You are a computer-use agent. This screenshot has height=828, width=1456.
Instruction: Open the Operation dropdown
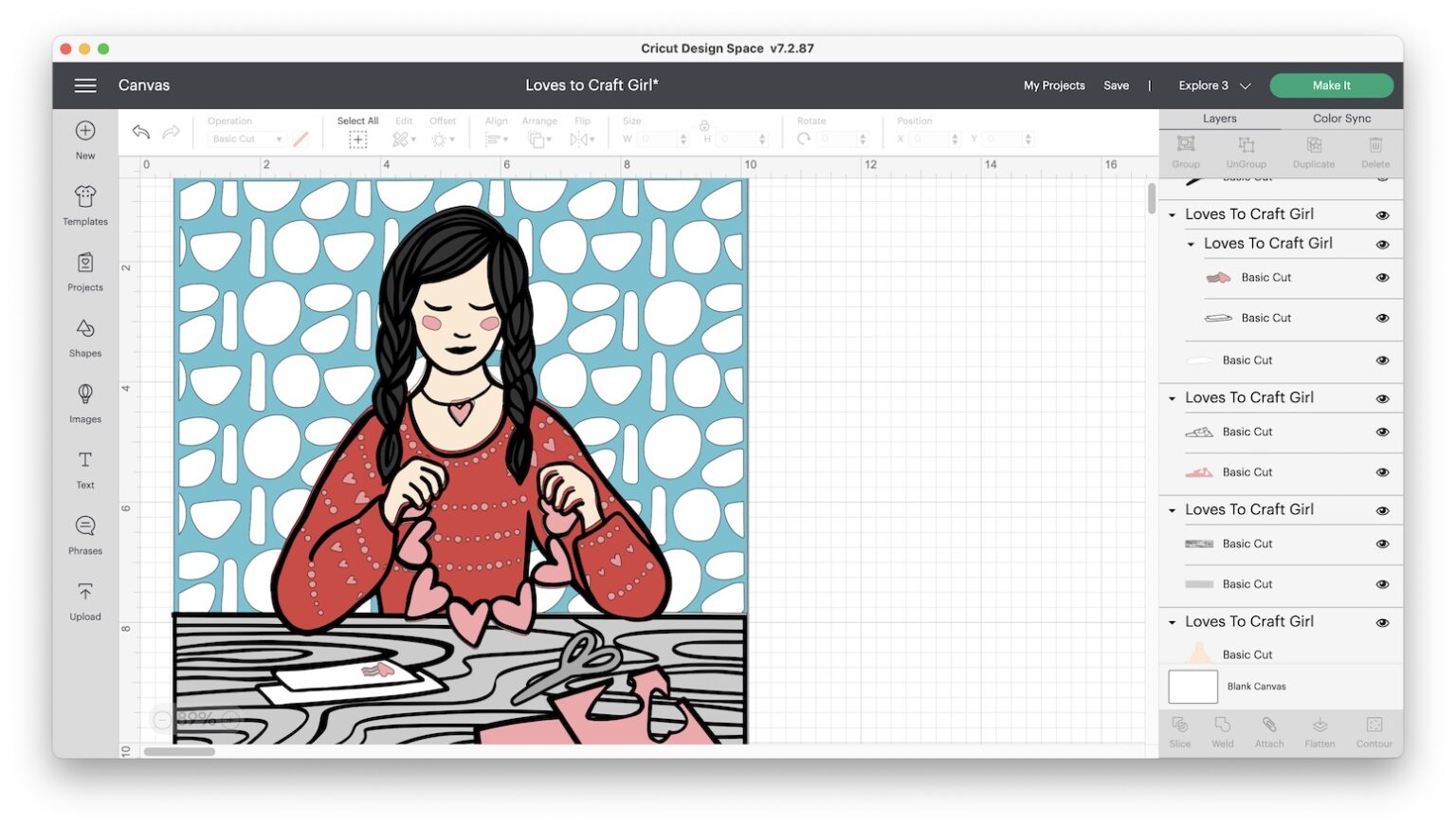click(245, 138)
